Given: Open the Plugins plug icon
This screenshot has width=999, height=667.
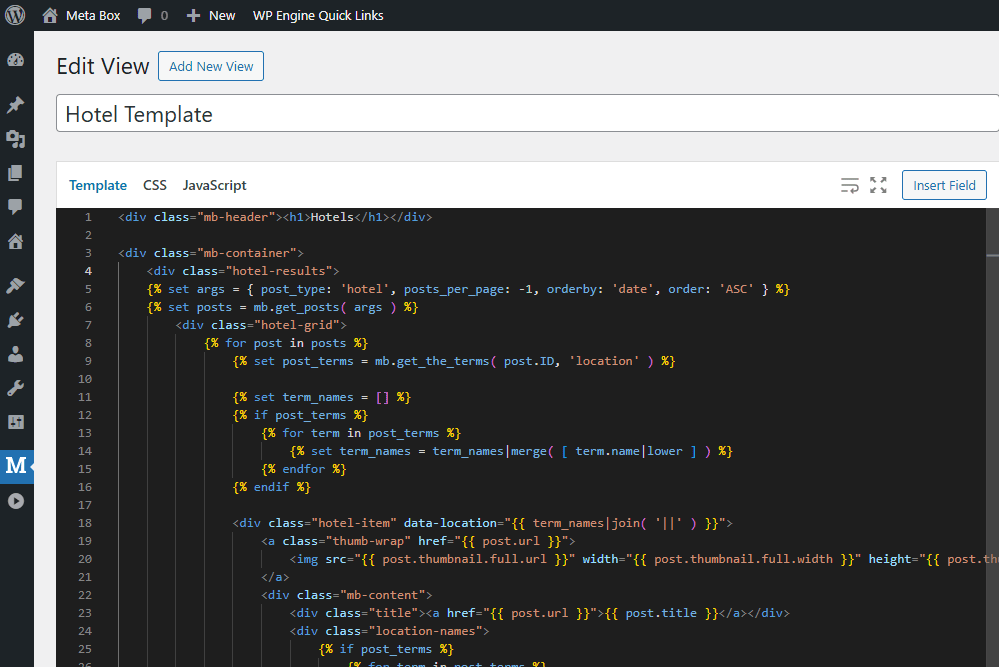Looking at the screenshot, I should [x=16, y=318].
